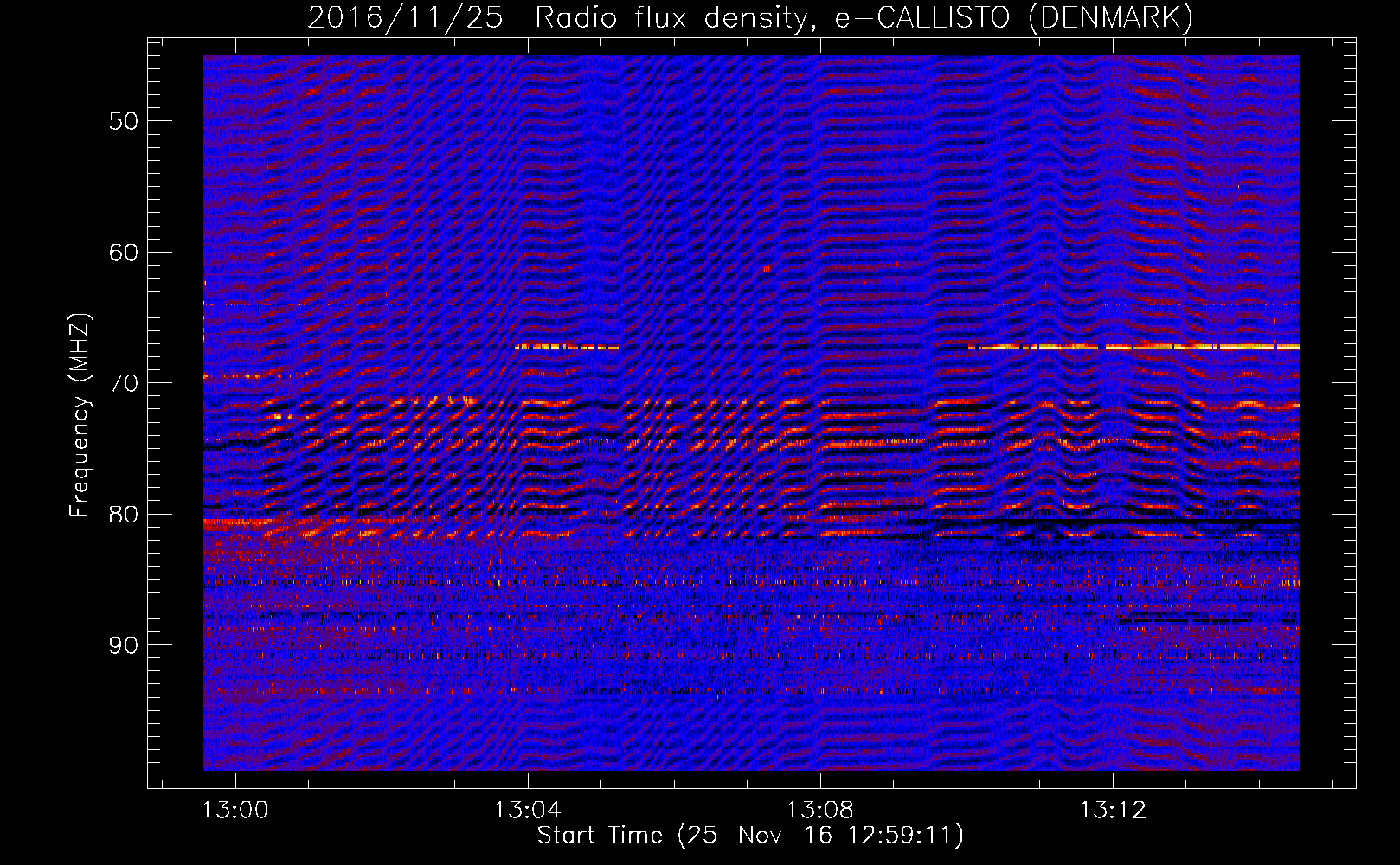Viewport: 1400px width, 865px height.
Task: Click the bright yellow 67 MHz emission line near 13:12
Action: tap(1134, 347)
